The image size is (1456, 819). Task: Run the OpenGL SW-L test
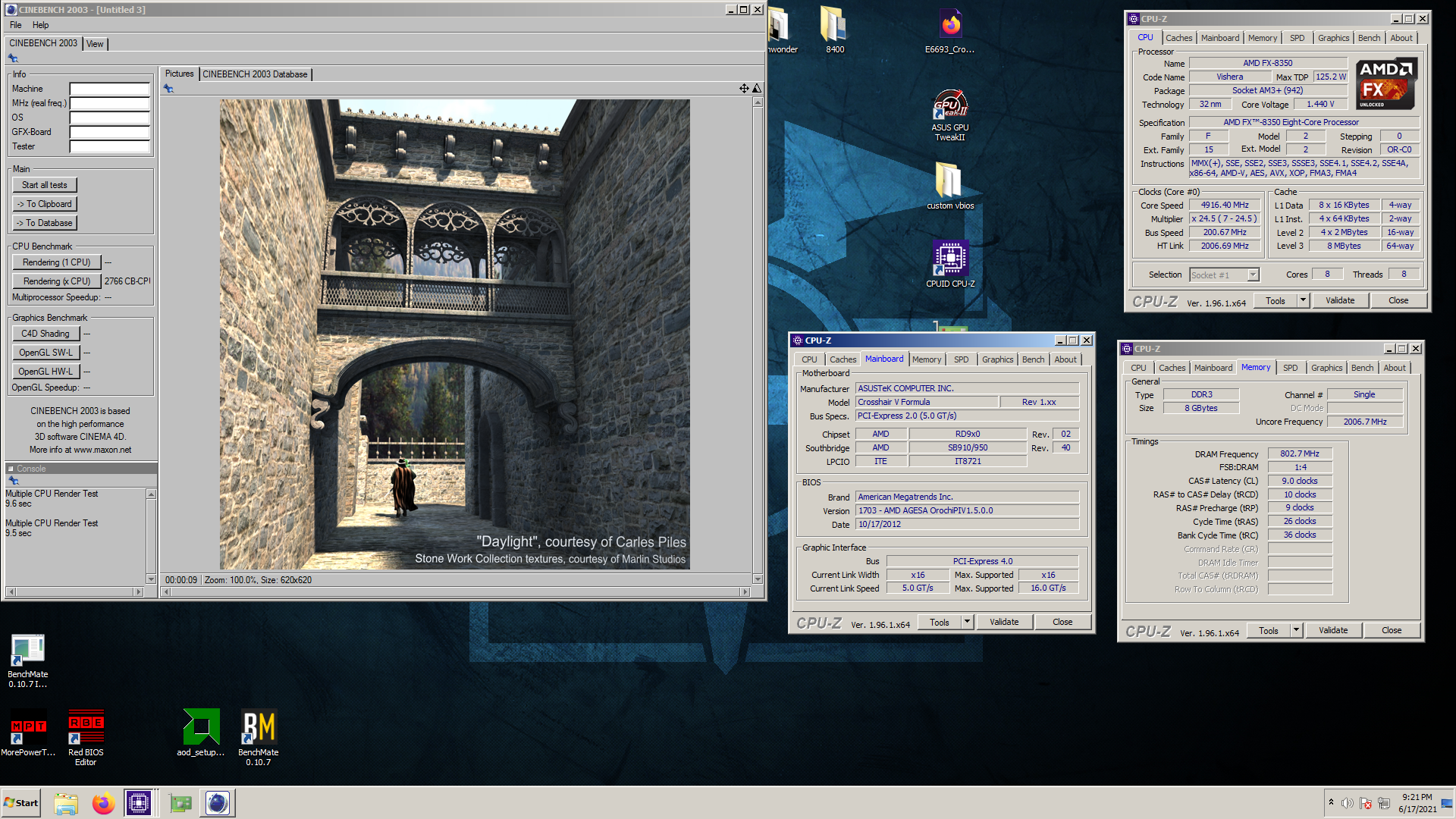tap(45, 353)
